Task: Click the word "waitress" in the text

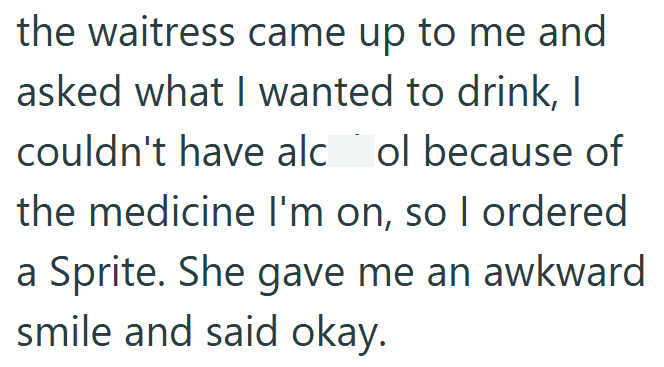Action: click(161, 32)
